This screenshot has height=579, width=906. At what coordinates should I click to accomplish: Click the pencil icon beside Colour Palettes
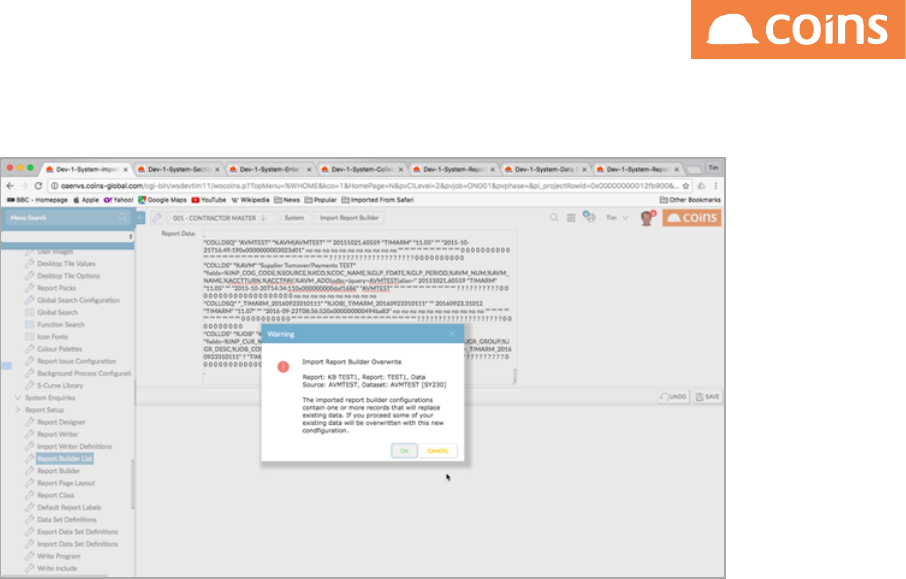(29, 349)
